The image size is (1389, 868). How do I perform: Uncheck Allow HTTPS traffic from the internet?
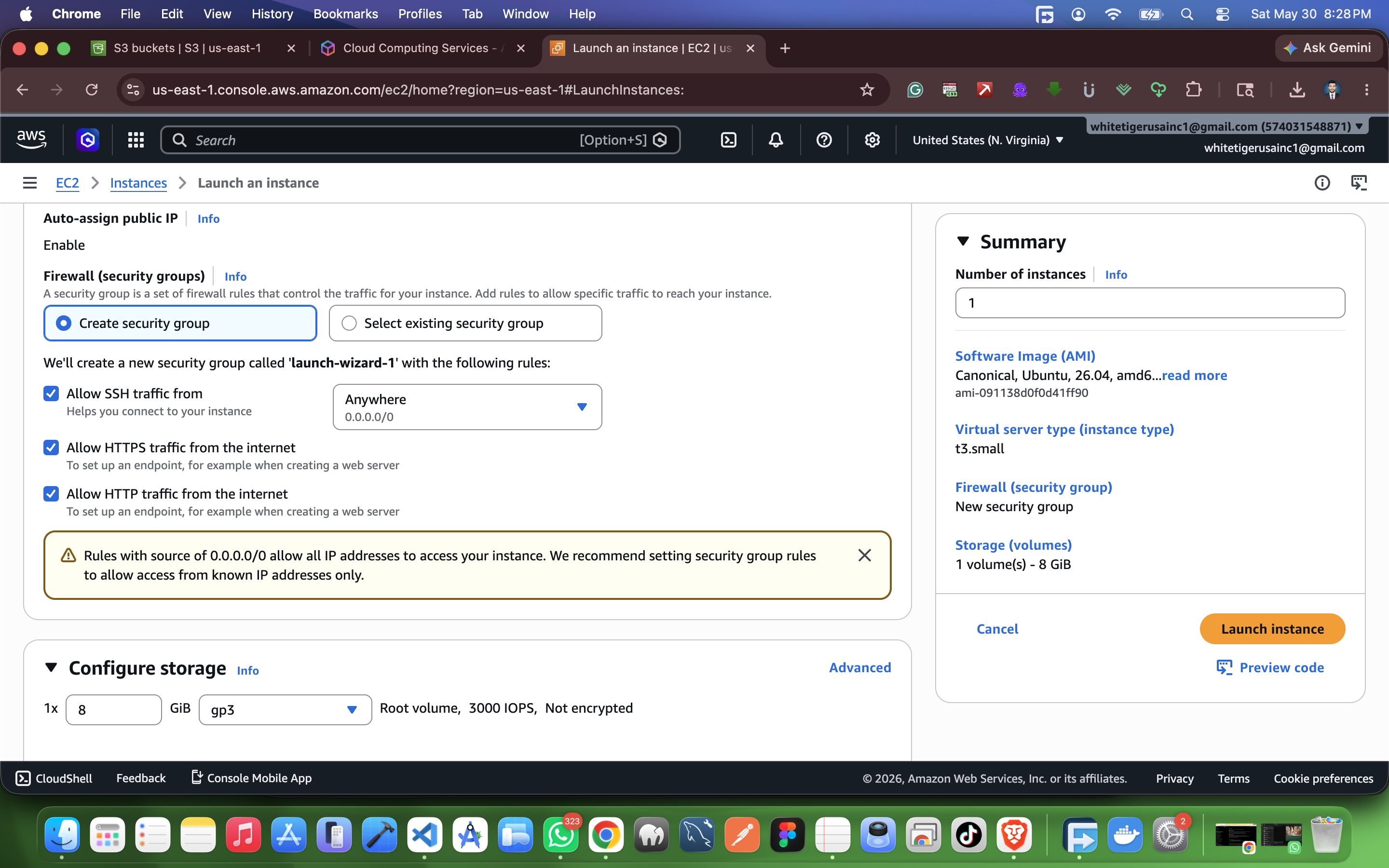click(51, 447)
